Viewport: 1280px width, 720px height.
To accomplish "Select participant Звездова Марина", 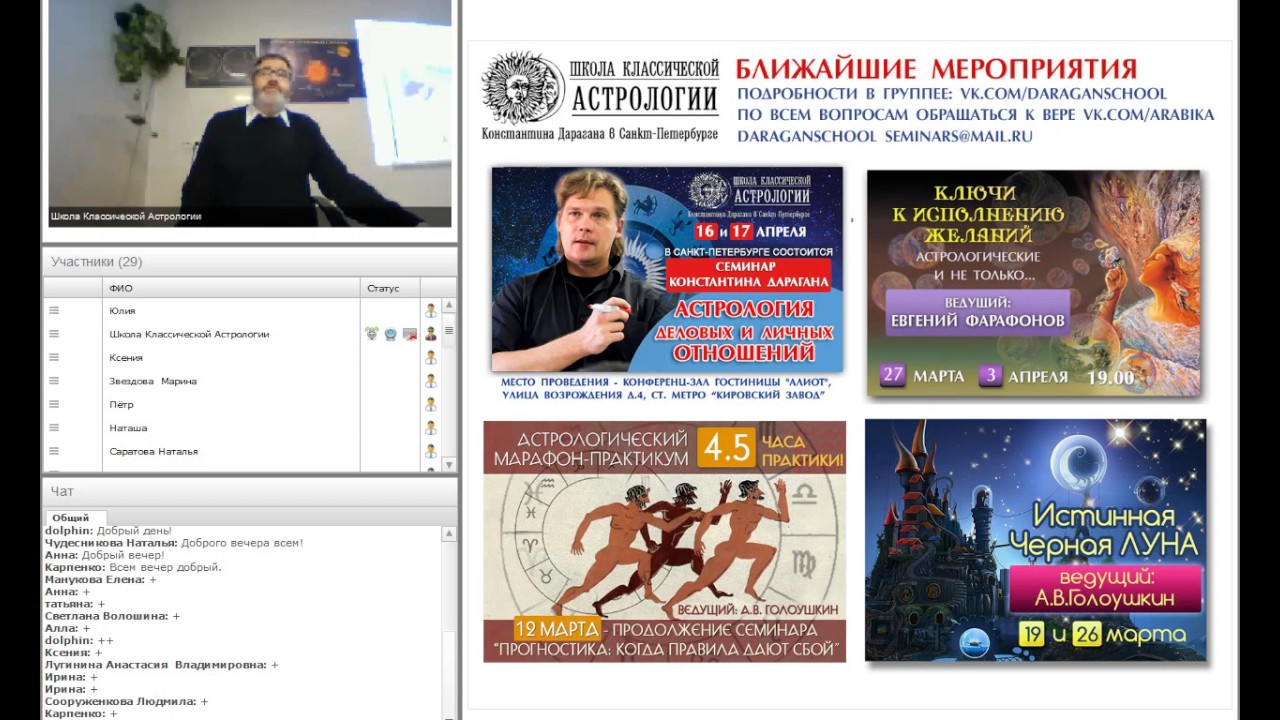I will click(153, 381).
